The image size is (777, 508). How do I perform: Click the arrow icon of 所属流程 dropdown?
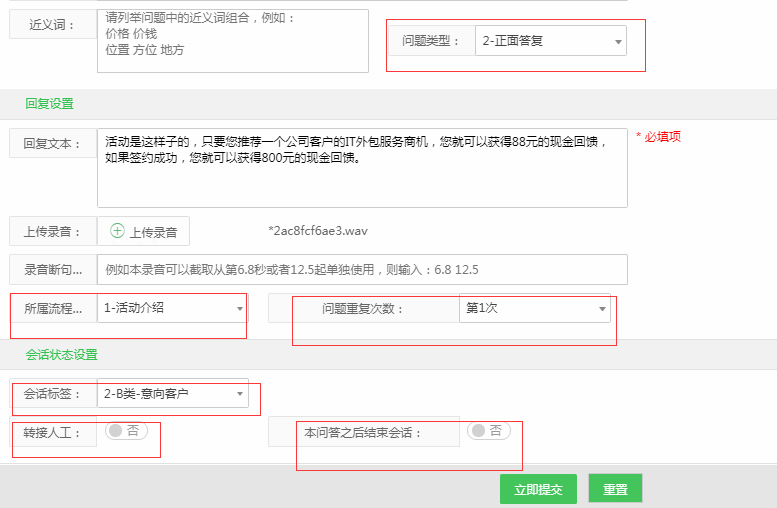(239, 309)
